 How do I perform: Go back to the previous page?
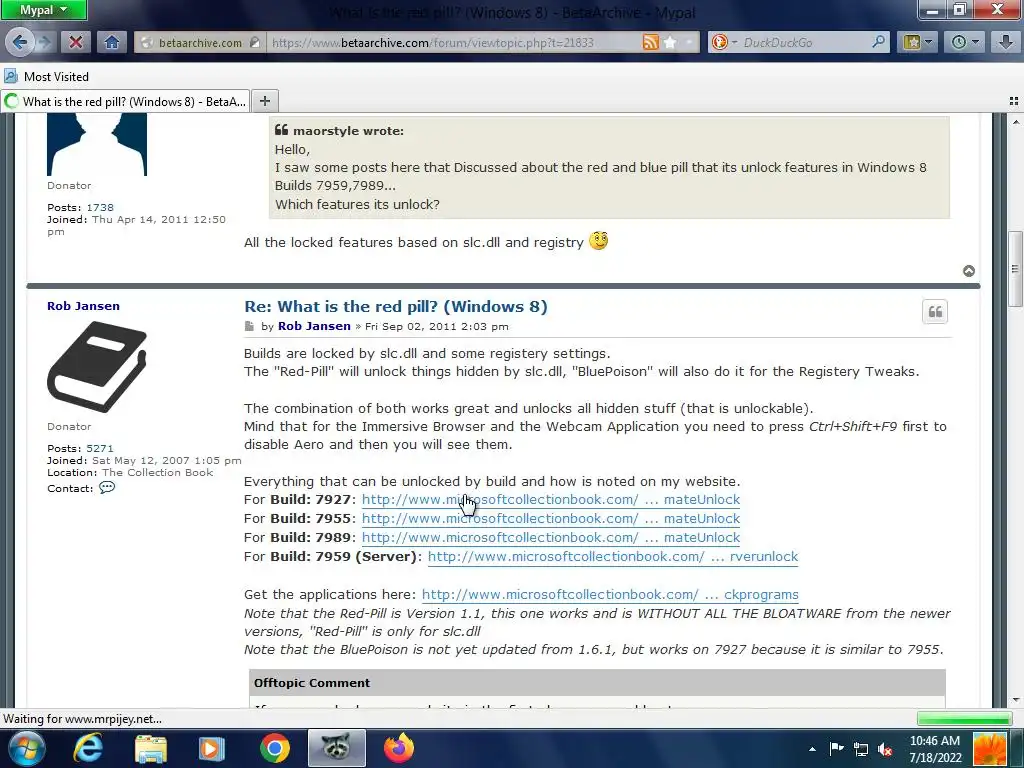(18, 42)
